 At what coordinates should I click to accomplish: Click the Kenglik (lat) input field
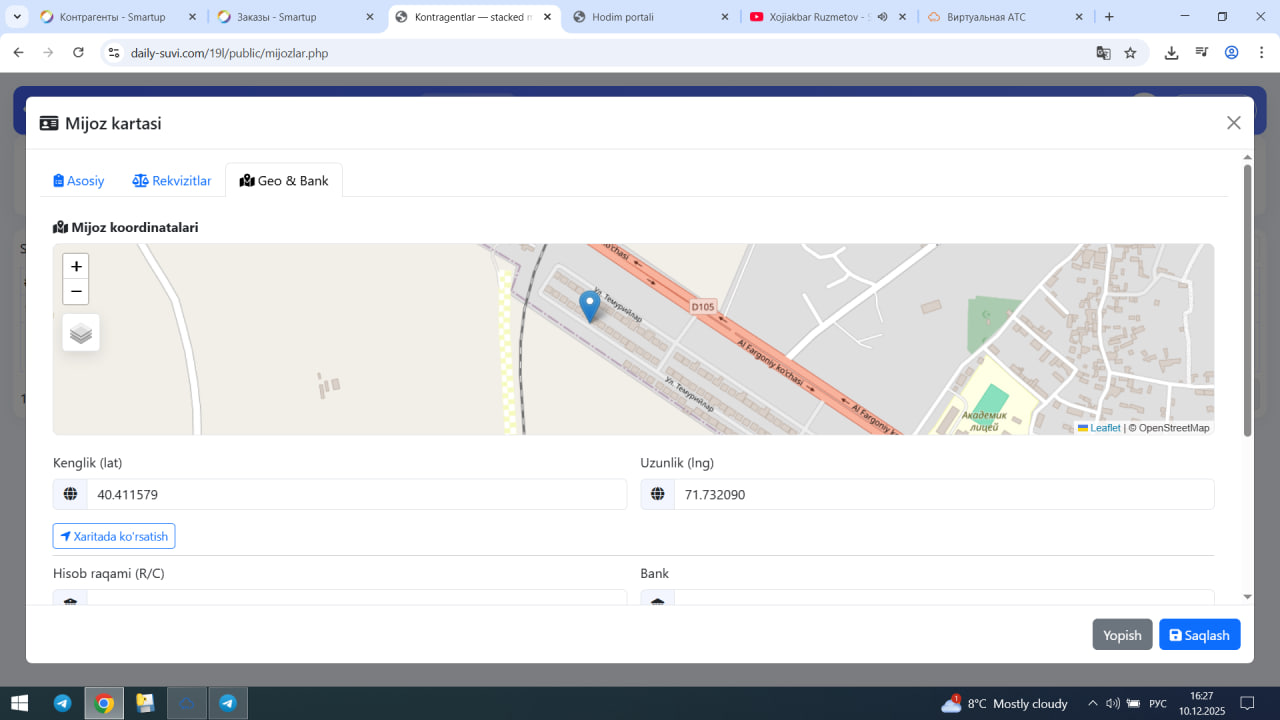(356, 494)
